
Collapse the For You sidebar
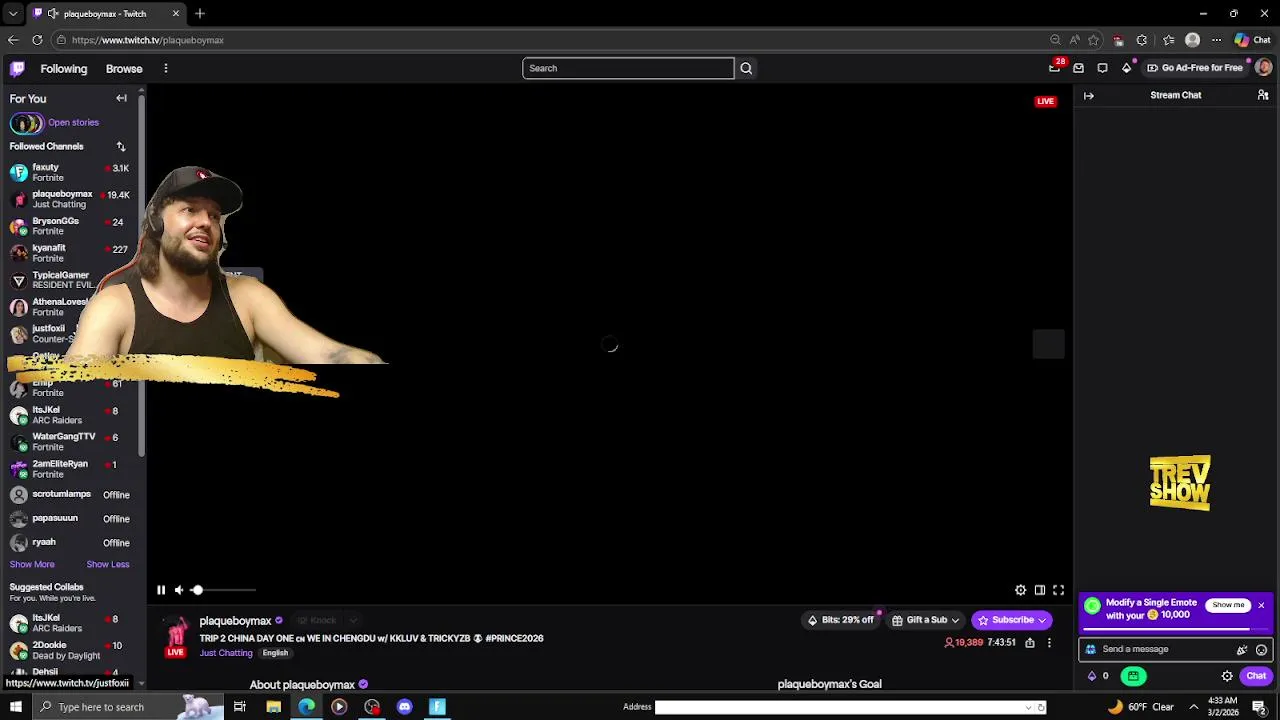121,98
